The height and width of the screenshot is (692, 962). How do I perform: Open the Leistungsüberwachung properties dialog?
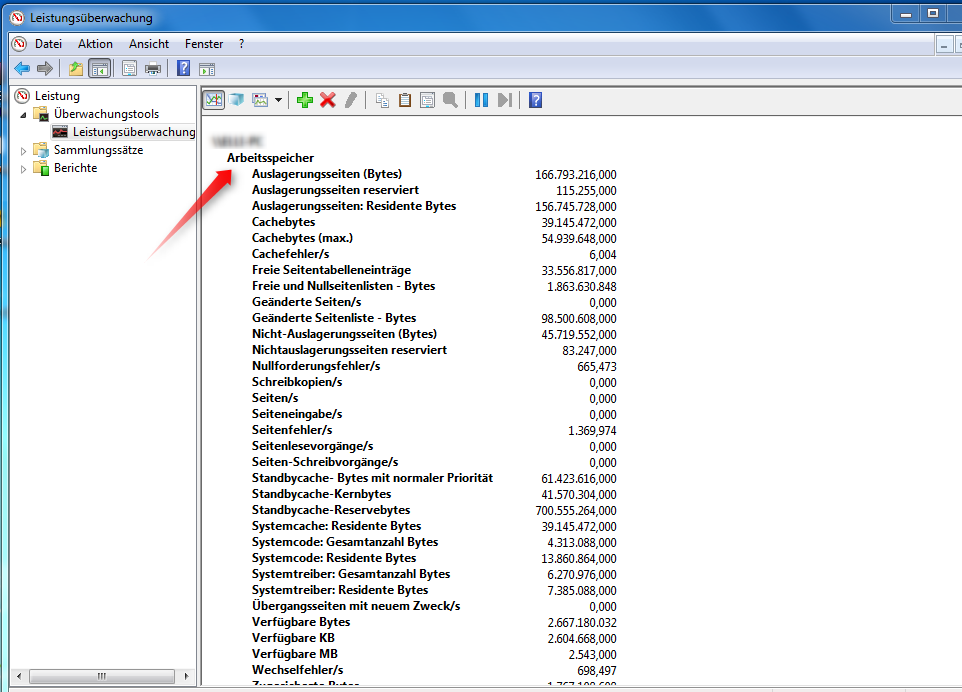(428, 99)
